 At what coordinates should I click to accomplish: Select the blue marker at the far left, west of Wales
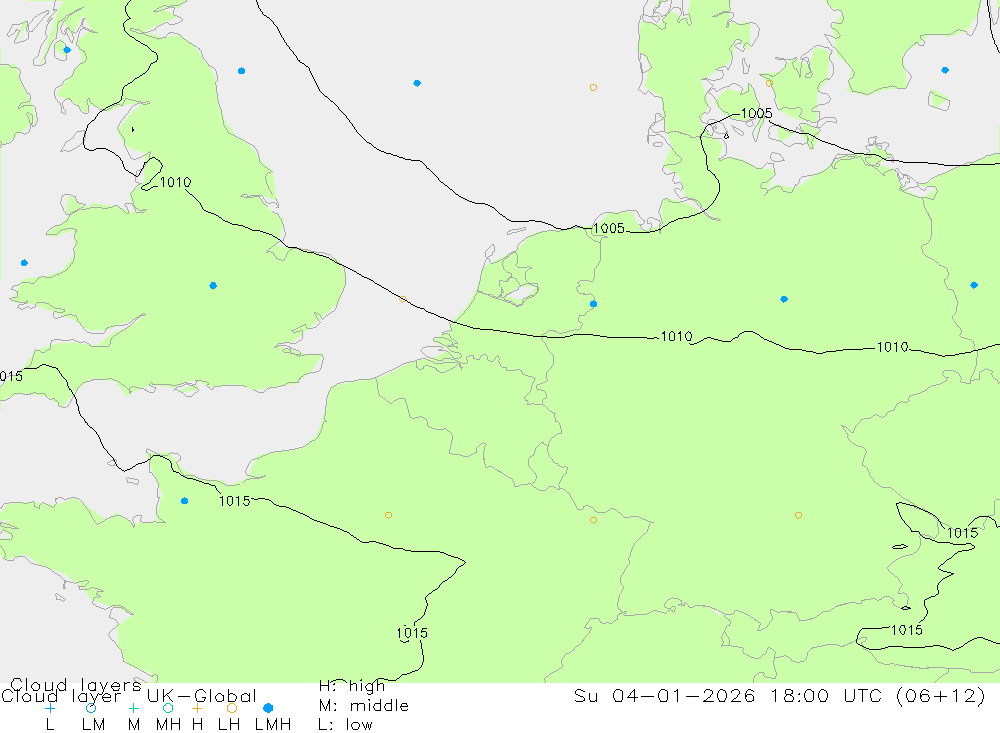click(x=24, y=263)
